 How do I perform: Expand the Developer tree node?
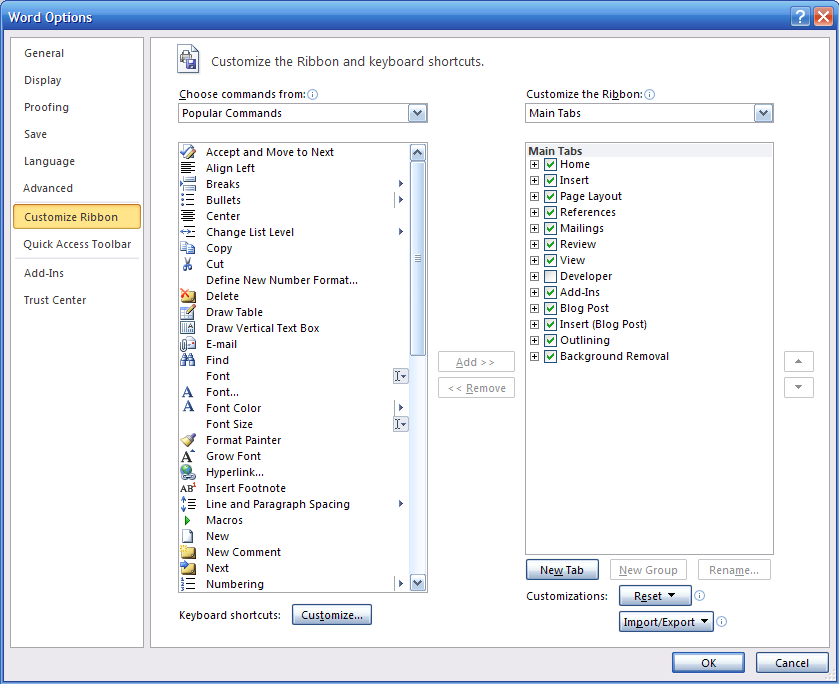click(535, 276)
